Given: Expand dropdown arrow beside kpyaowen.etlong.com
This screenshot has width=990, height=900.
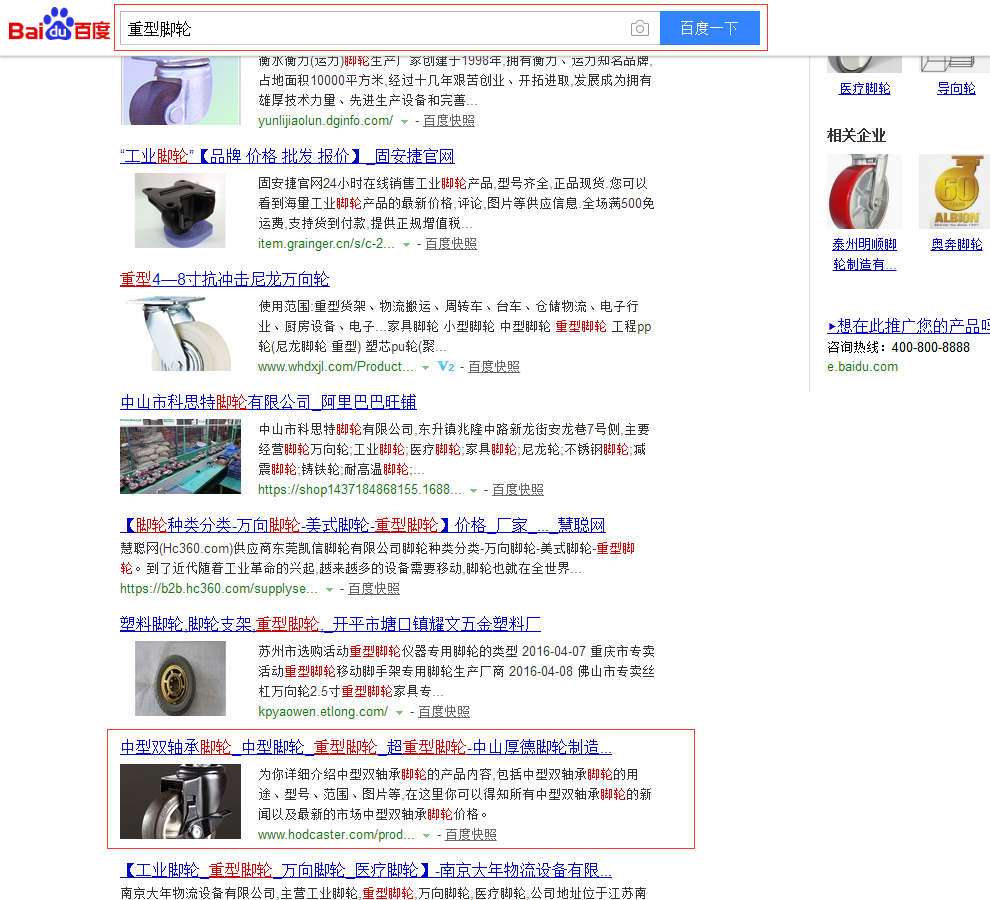Looking at the screenshot, I should tap(399, 712).
